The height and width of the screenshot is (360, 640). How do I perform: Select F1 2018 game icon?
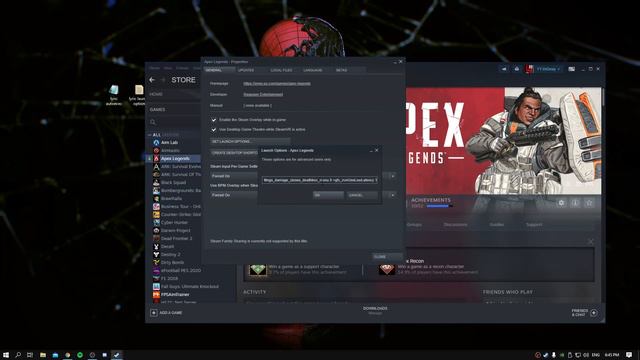click(x=156, y=278)
